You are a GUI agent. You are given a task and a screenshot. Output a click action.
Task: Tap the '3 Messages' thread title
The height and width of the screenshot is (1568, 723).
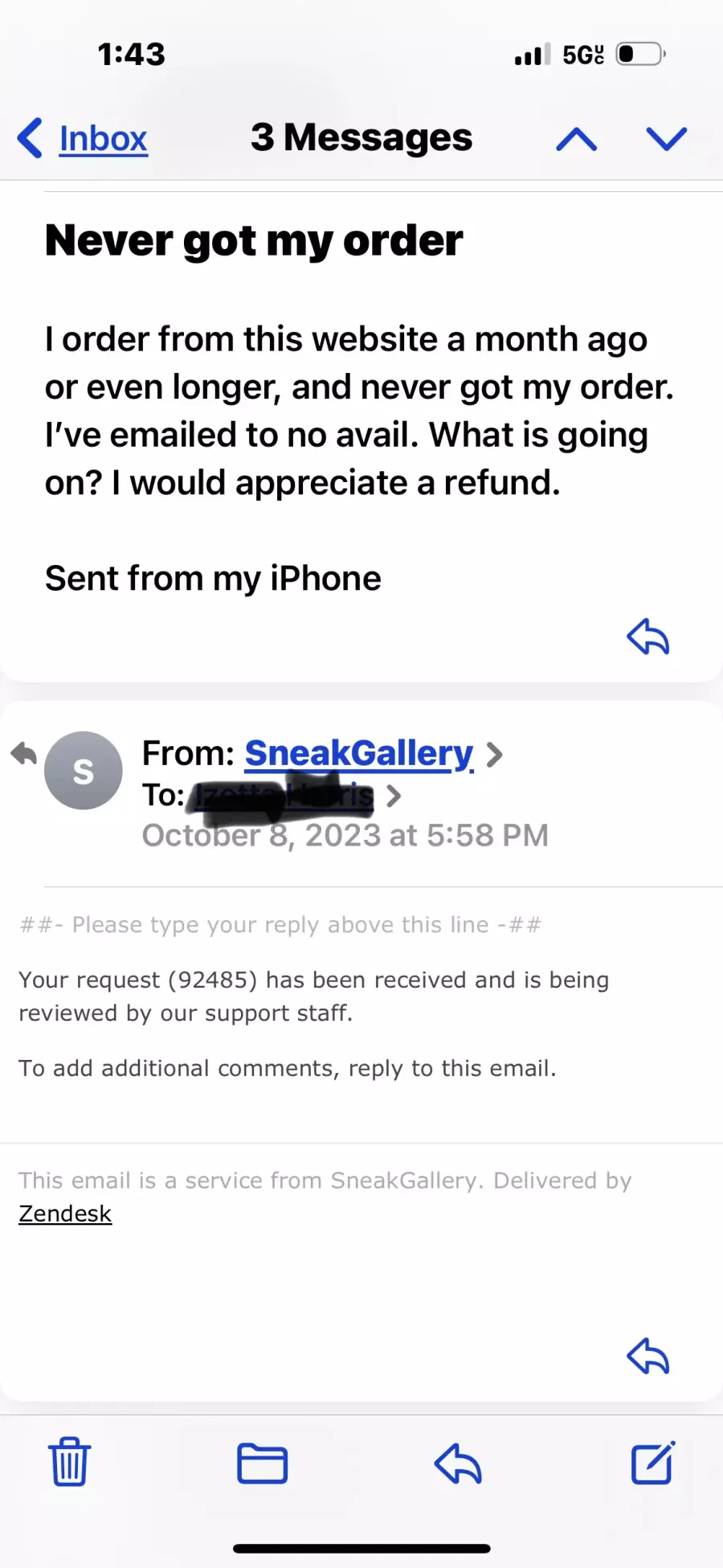pos(361,137)
